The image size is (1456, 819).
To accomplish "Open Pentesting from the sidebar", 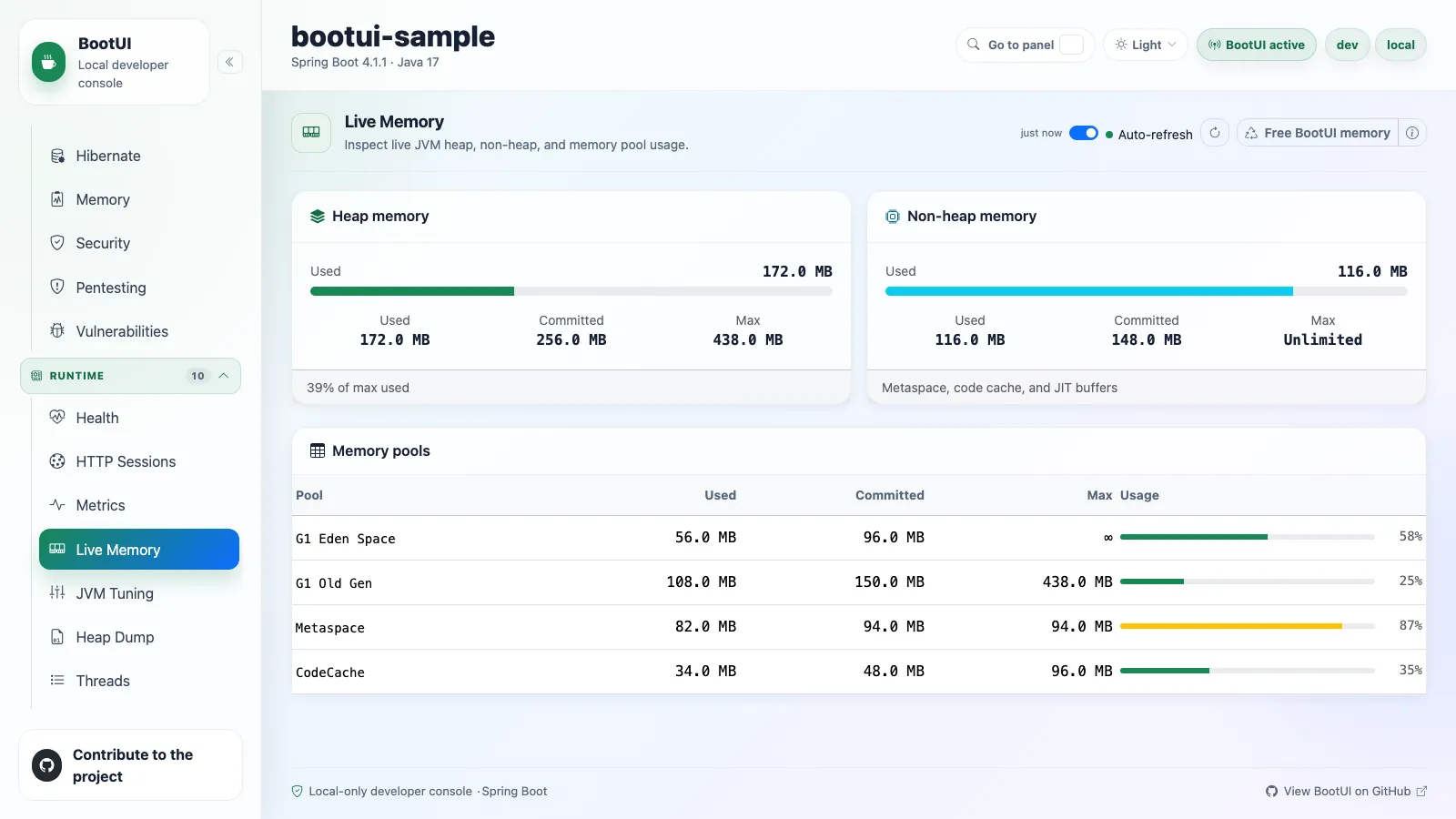I will click(138, 288).
